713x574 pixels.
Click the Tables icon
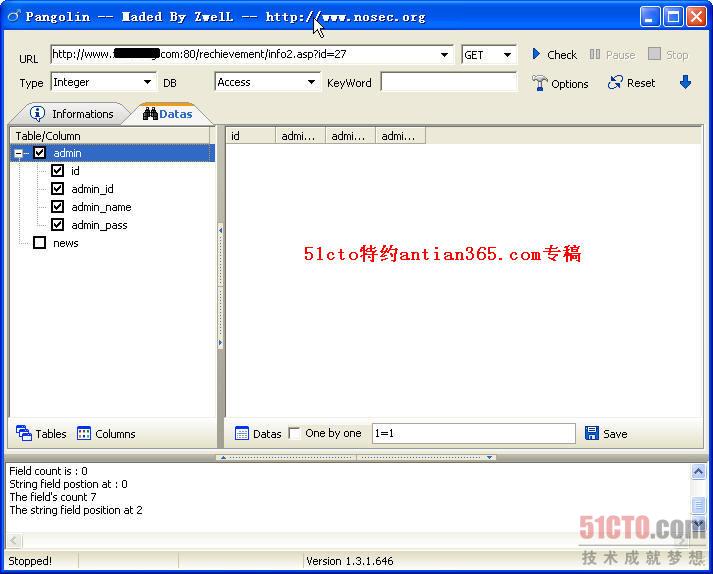(x=24, y=433)
